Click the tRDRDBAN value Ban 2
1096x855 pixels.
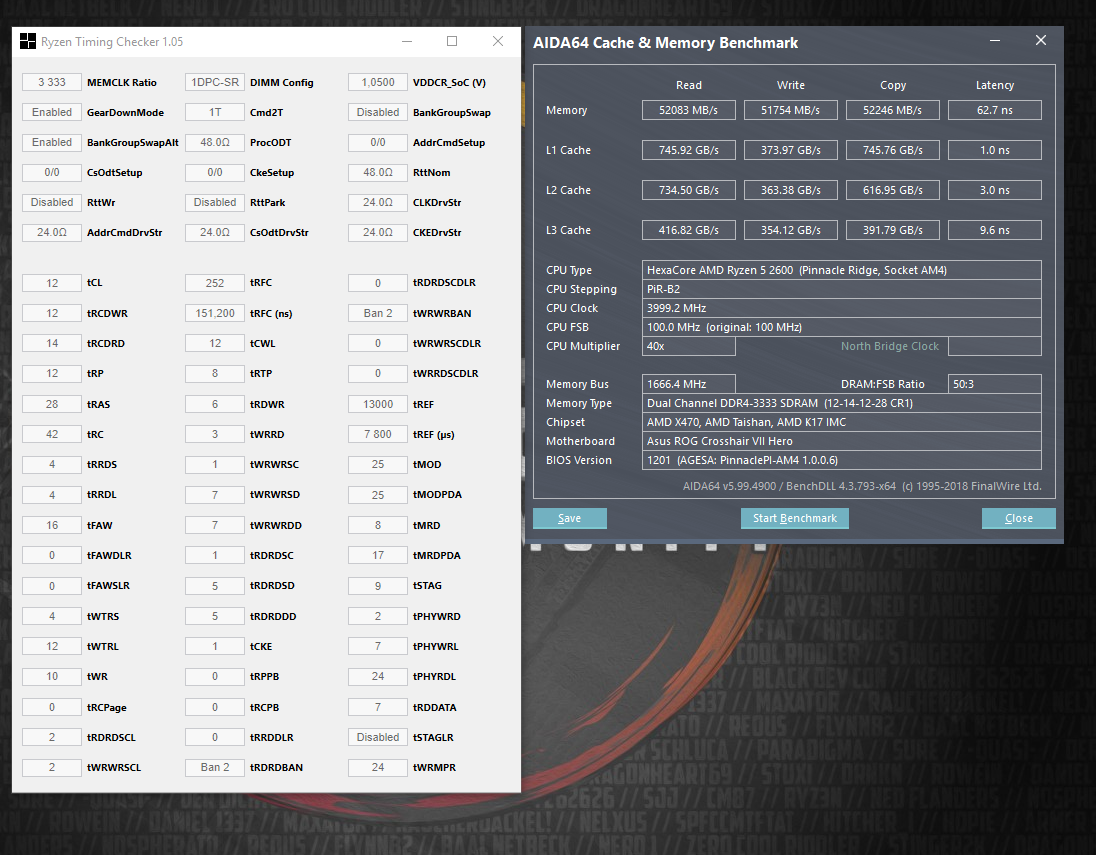[215, 768]
